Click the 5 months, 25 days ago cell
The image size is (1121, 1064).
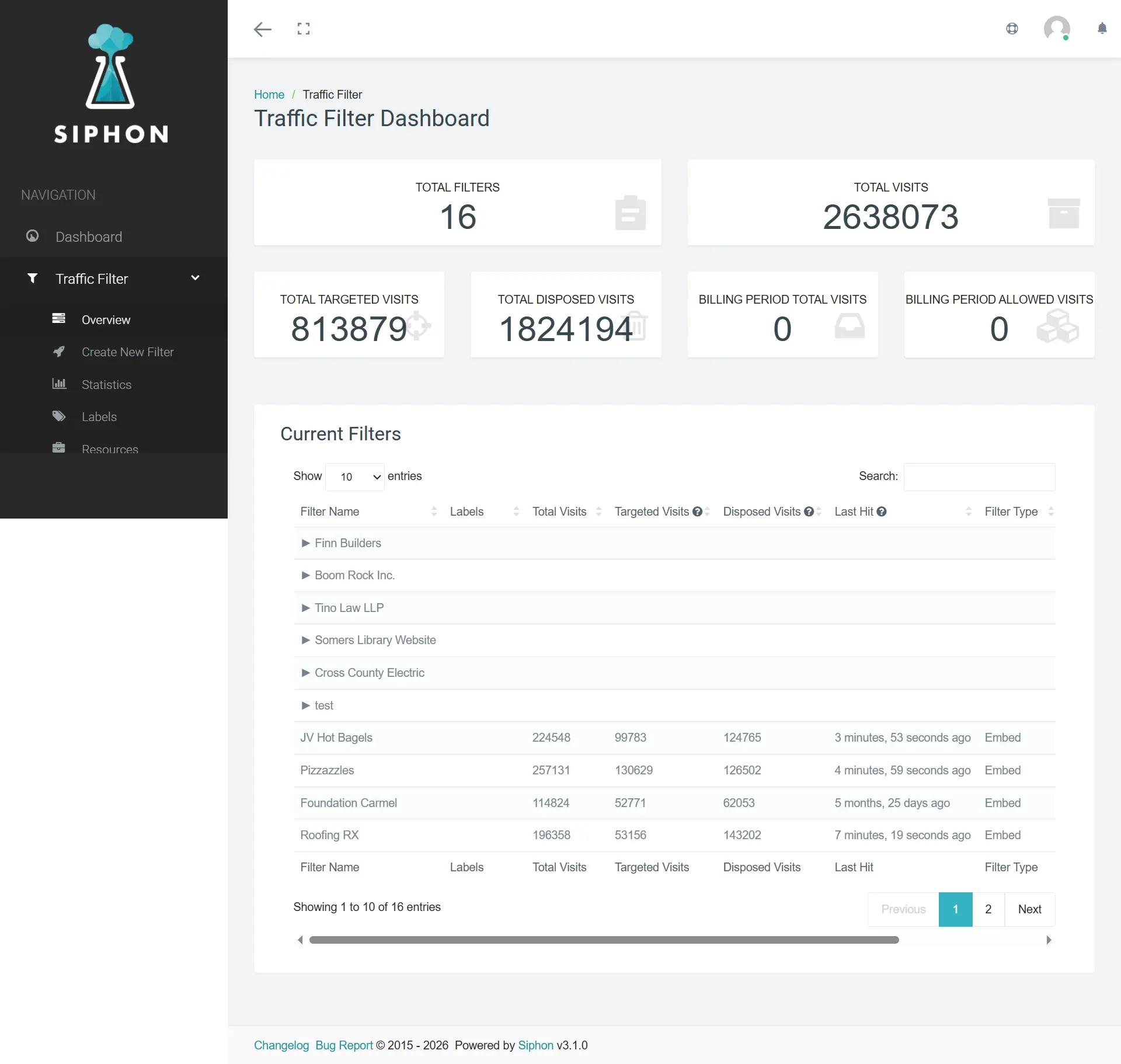click(892, 803)
